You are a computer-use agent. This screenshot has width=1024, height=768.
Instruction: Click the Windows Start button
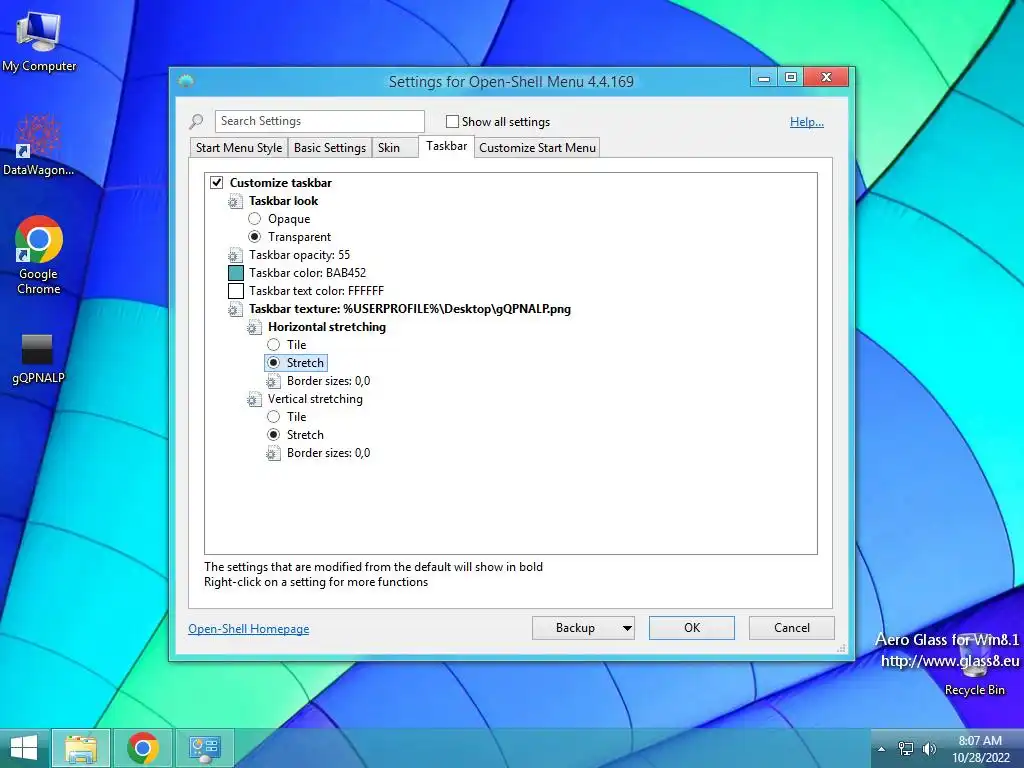(24, 748)
